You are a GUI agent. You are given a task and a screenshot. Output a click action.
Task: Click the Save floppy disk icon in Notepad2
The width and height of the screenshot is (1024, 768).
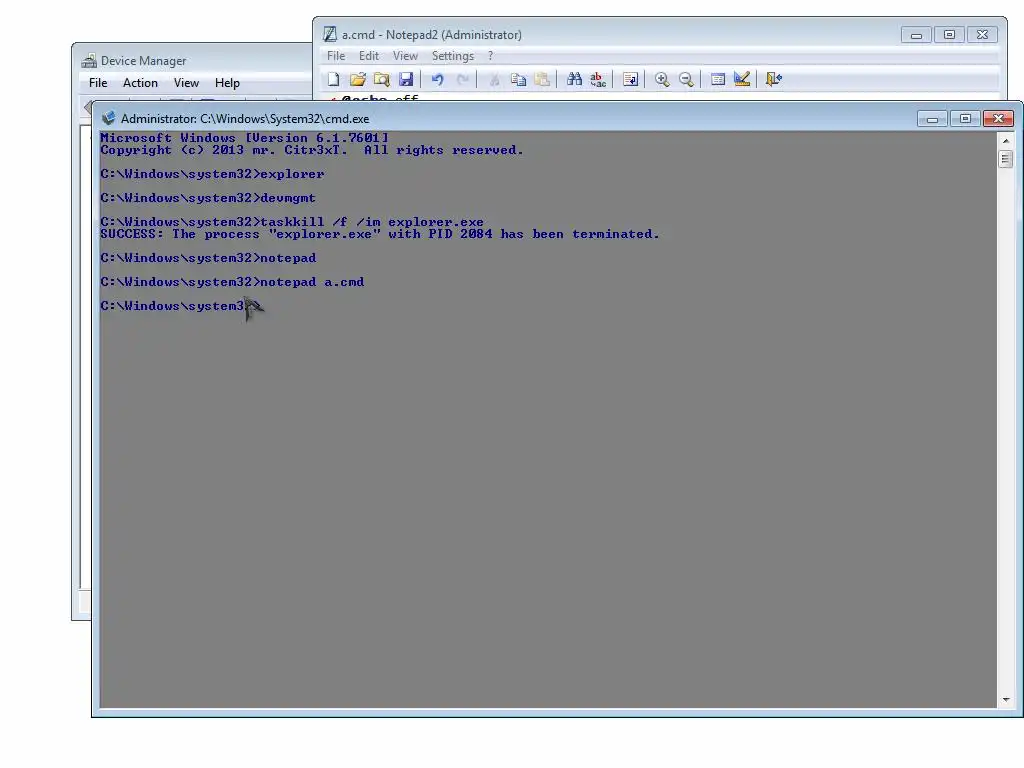(406, 80)
